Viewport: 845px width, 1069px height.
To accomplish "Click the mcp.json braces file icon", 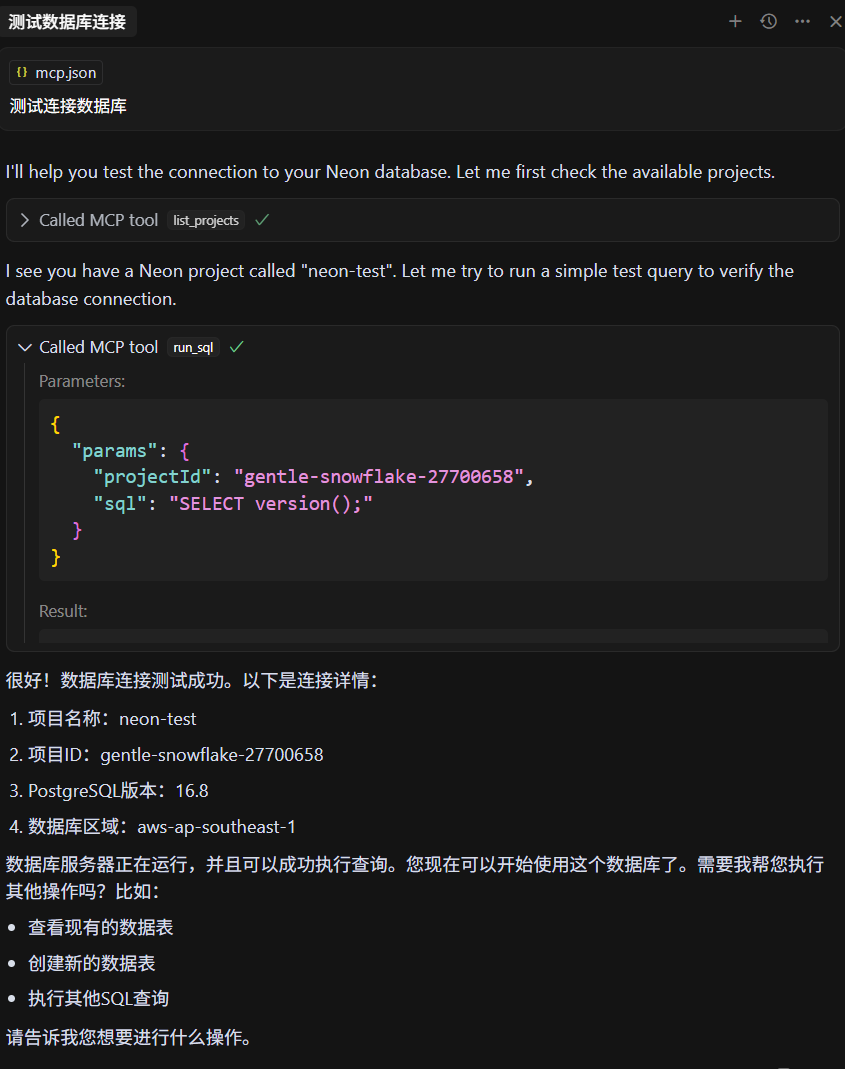I will 23,72.
